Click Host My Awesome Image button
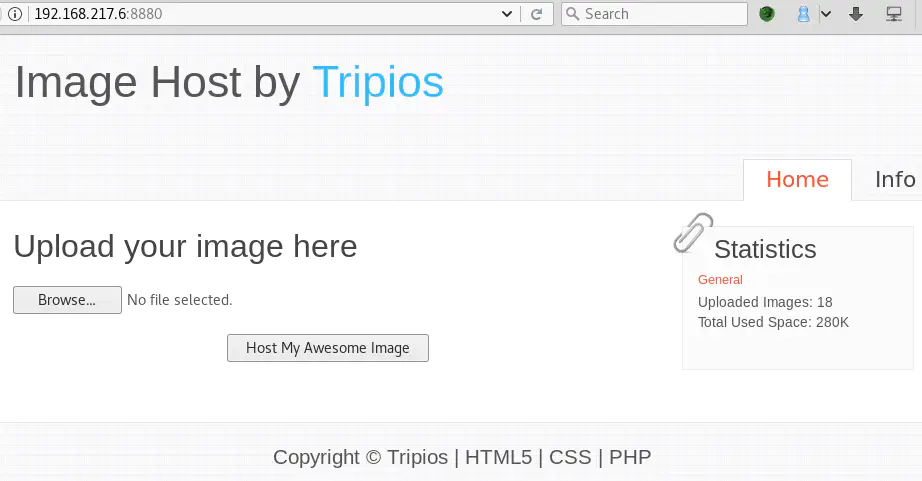Screen dimensions: 922x481 [328, 348]
